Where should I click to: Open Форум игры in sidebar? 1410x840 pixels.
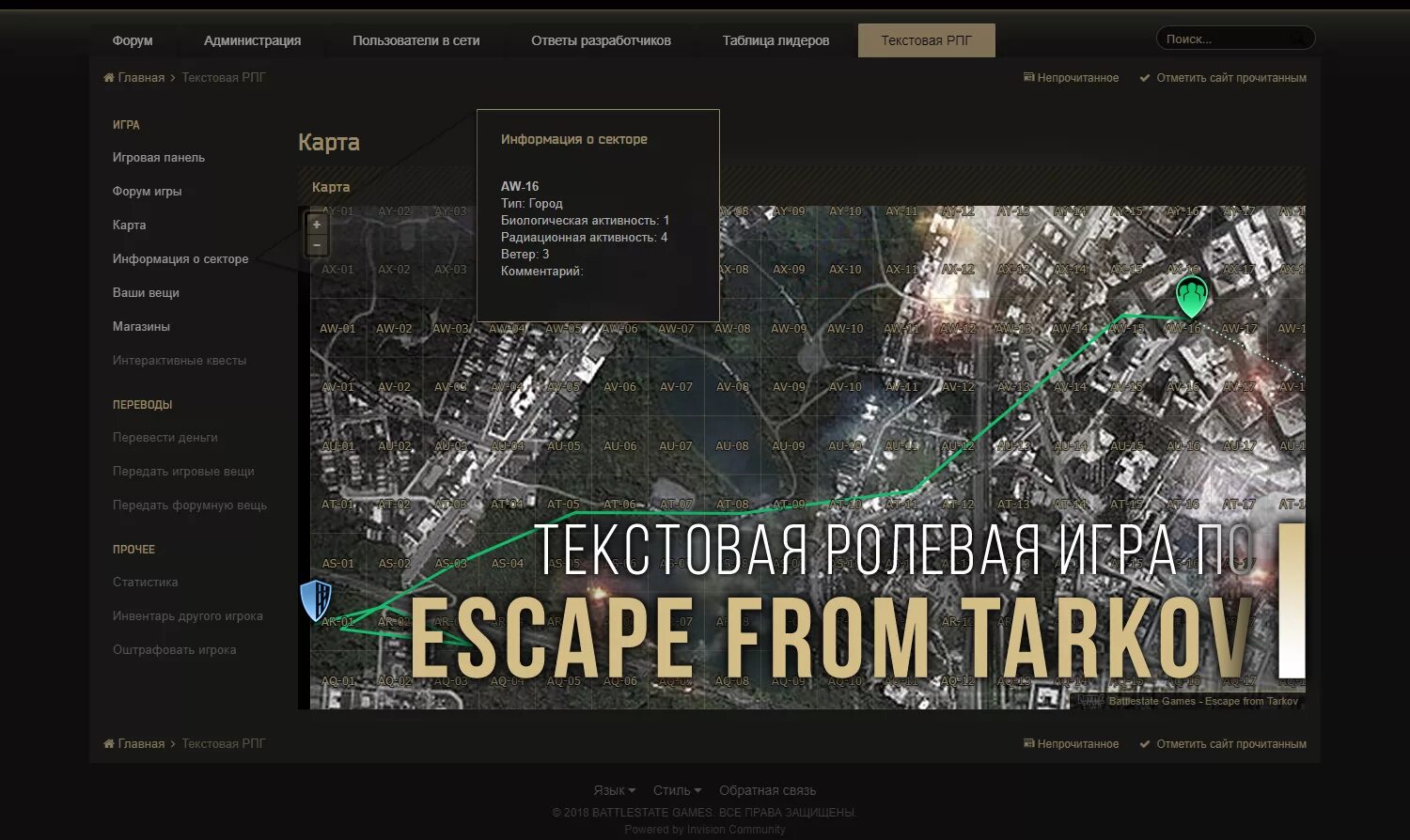[x=148, y=192]
